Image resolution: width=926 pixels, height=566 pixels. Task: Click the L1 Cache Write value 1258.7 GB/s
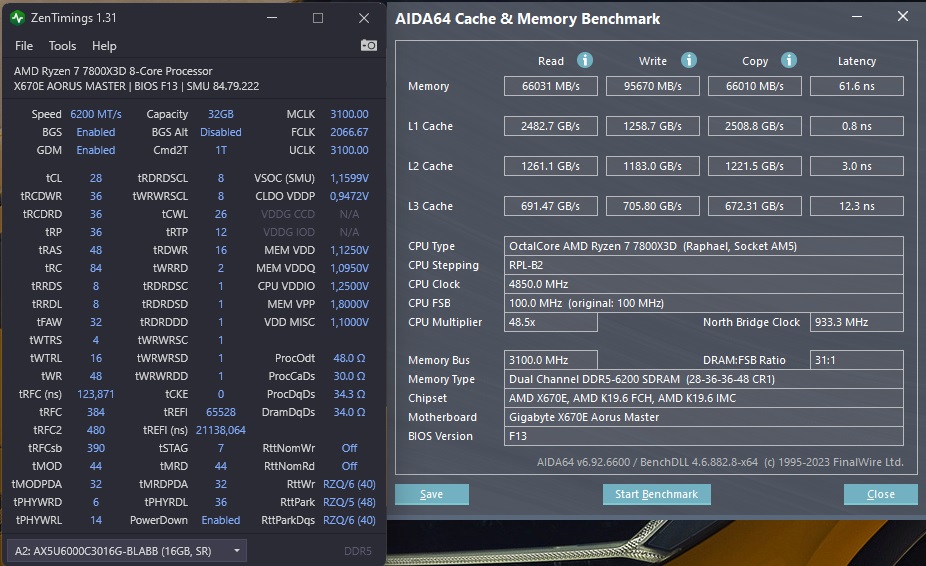[653, 126]
